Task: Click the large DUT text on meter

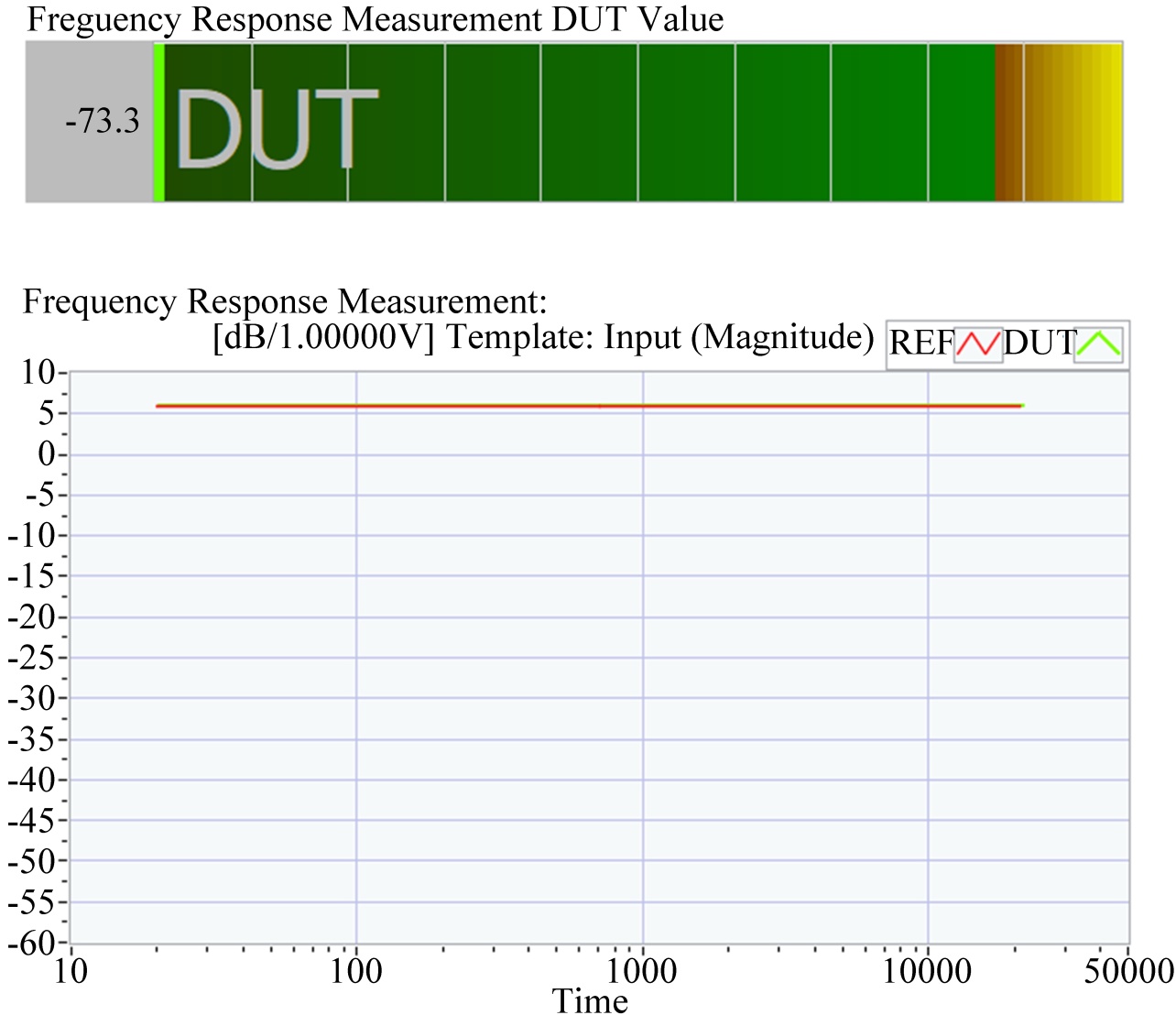Action: click(x=276, y=130)
